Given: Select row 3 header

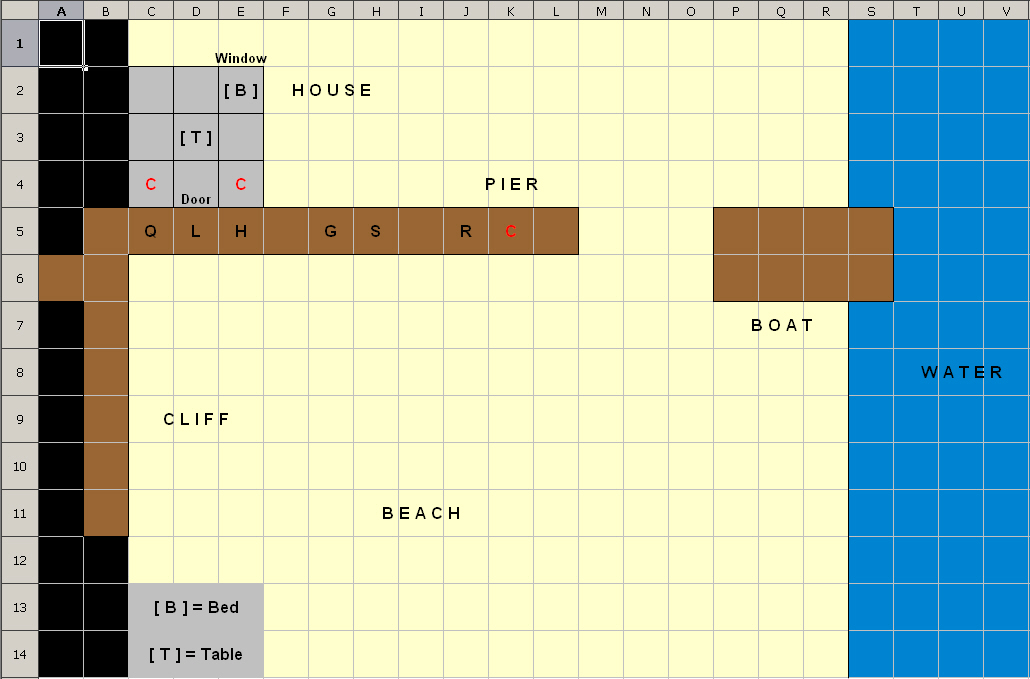Looking at the screenshot, I should pos(19,137).
